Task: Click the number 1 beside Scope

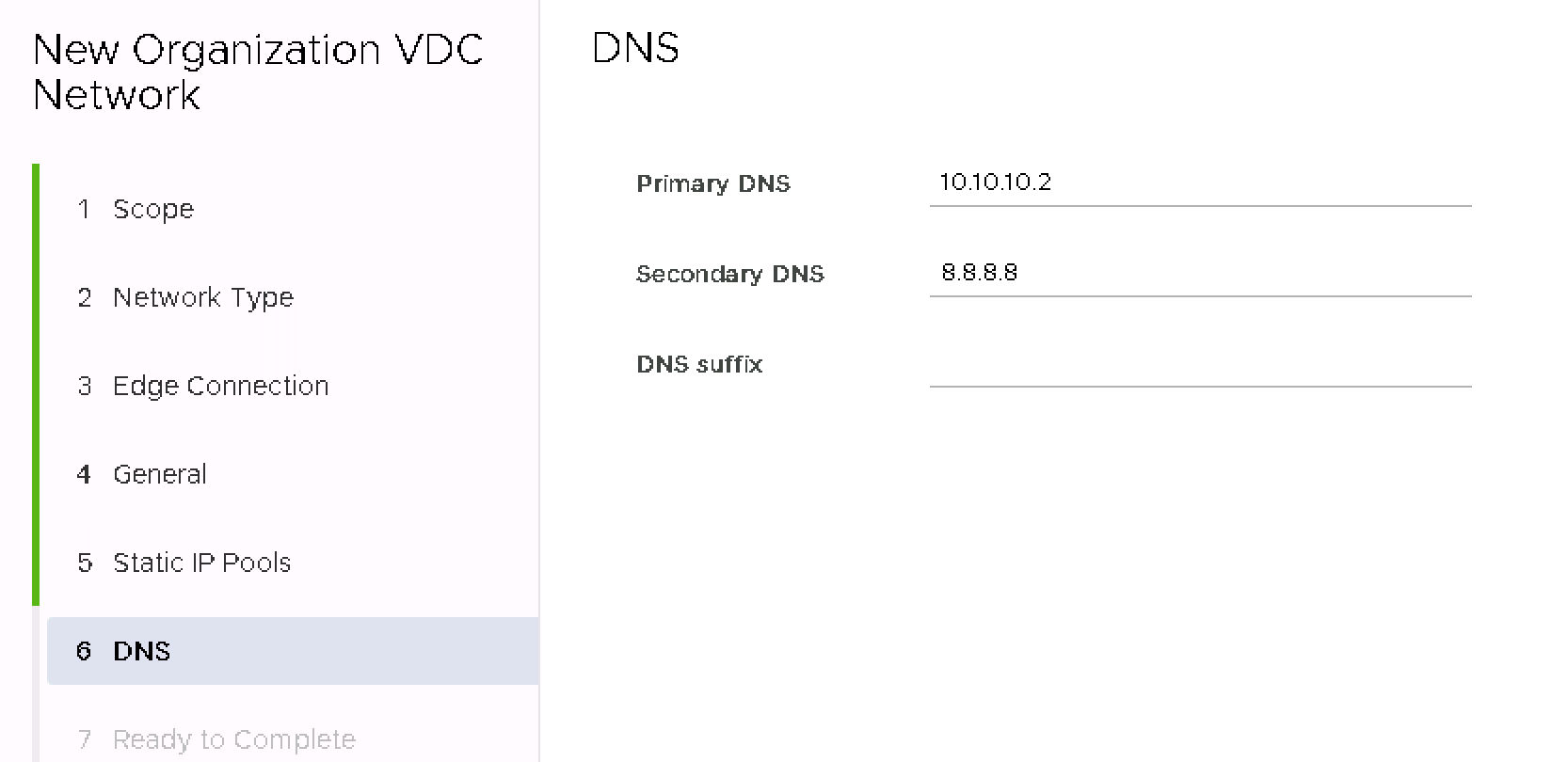Action: (84, 209)
